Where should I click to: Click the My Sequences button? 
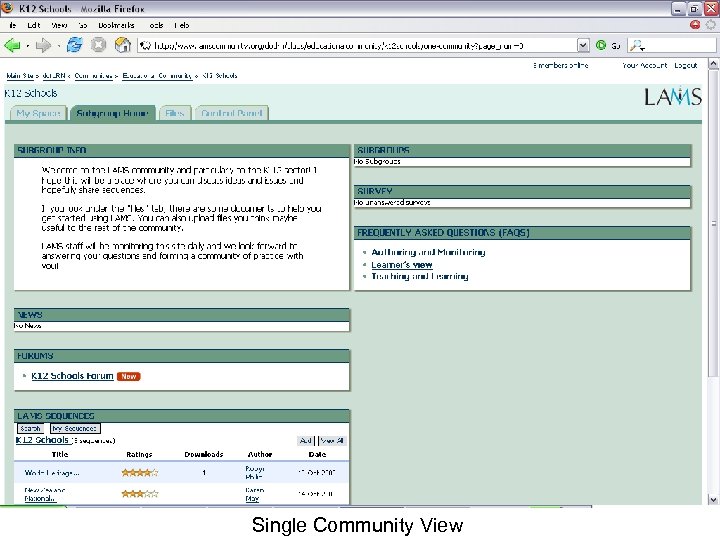click(x=74, y=428)
